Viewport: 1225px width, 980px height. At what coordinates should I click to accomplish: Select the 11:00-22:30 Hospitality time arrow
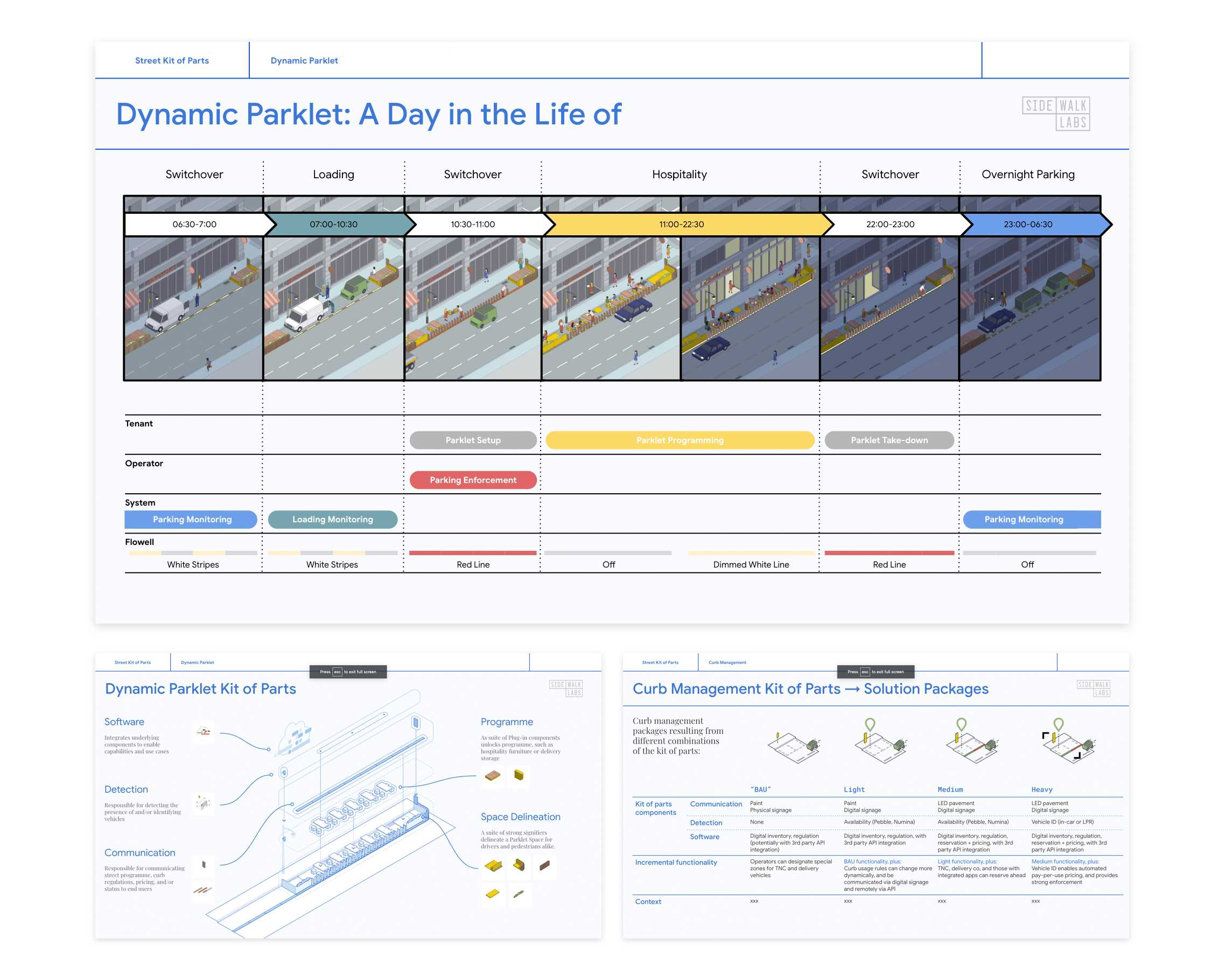click(x=681, y=225)
